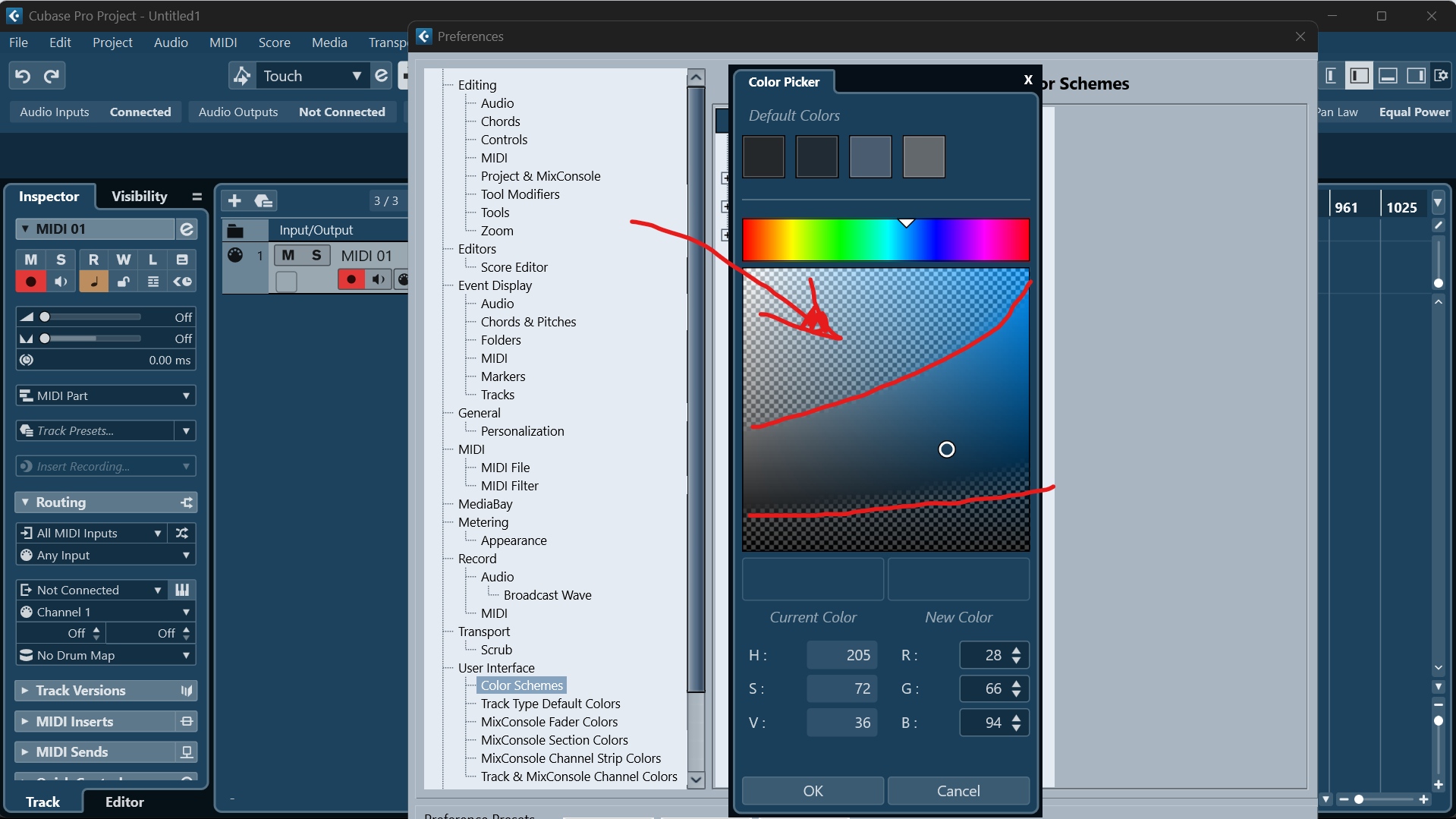Click the automation mode icon beside Touch
The height and width of the screenshot is (819, 1456).
(x=242, y=76)
